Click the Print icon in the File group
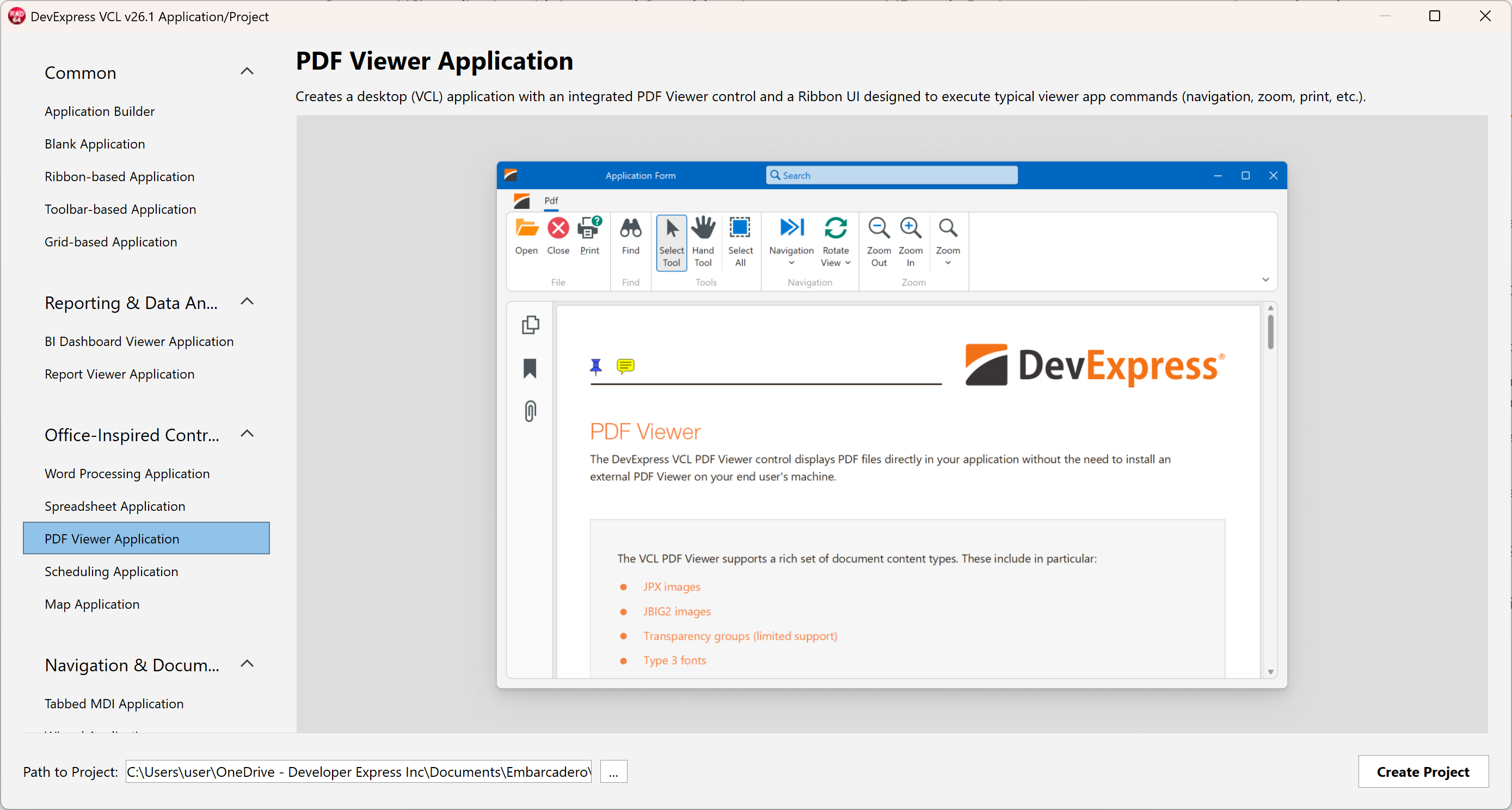This screenshot has width=1512, height=810. (x=590, y=227)
